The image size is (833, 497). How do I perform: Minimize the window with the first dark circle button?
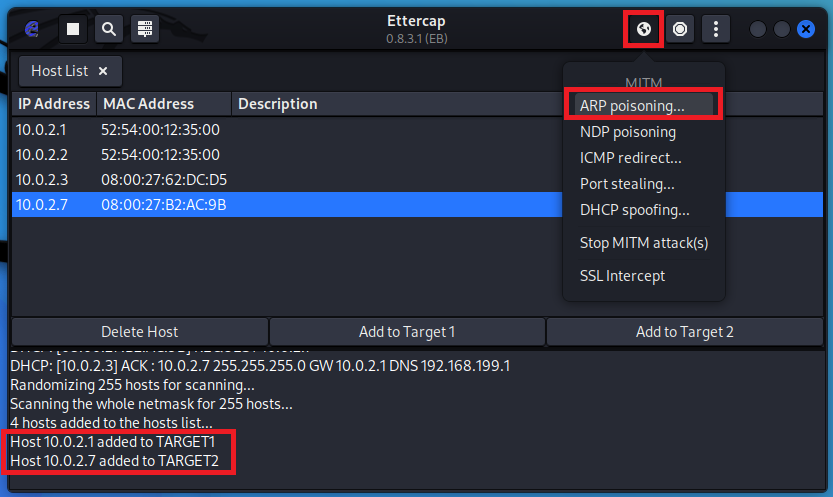pos(758,29)
